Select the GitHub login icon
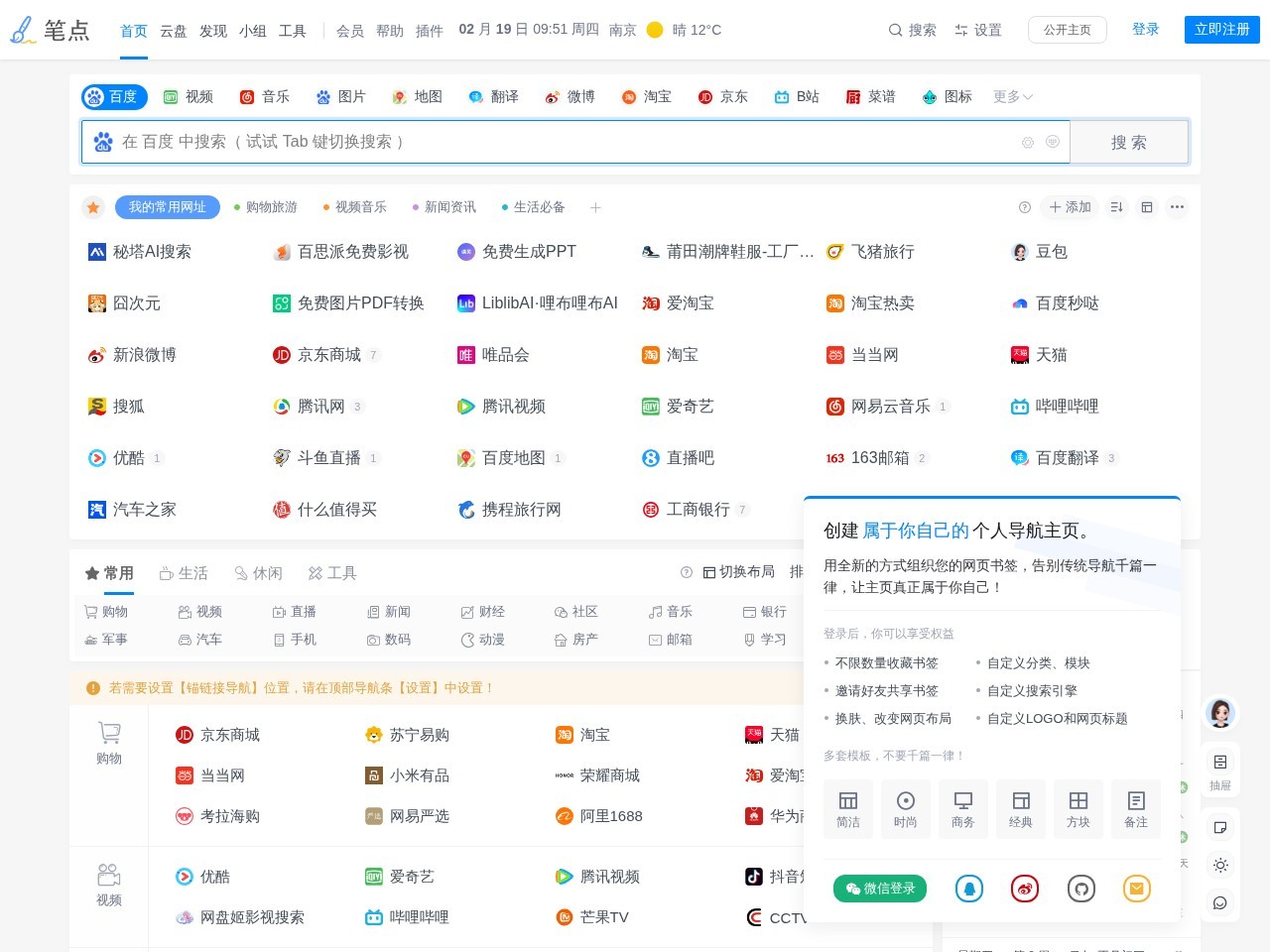1270x952 pixels. [1080, 889]
